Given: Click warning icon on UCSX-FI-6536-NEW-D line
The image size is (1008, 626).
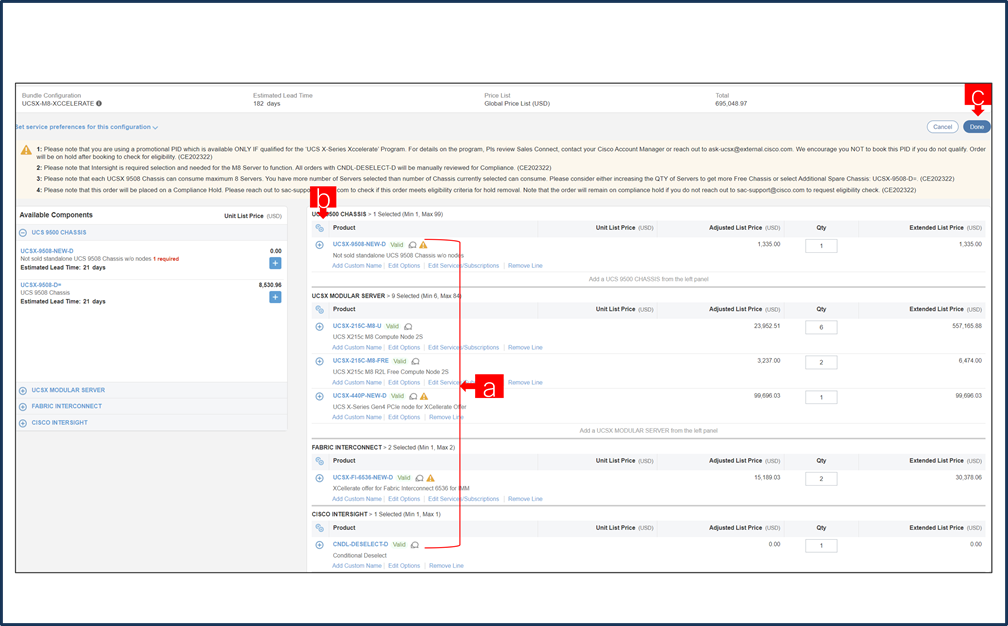Looking at the screenshot, I should 430,478.
